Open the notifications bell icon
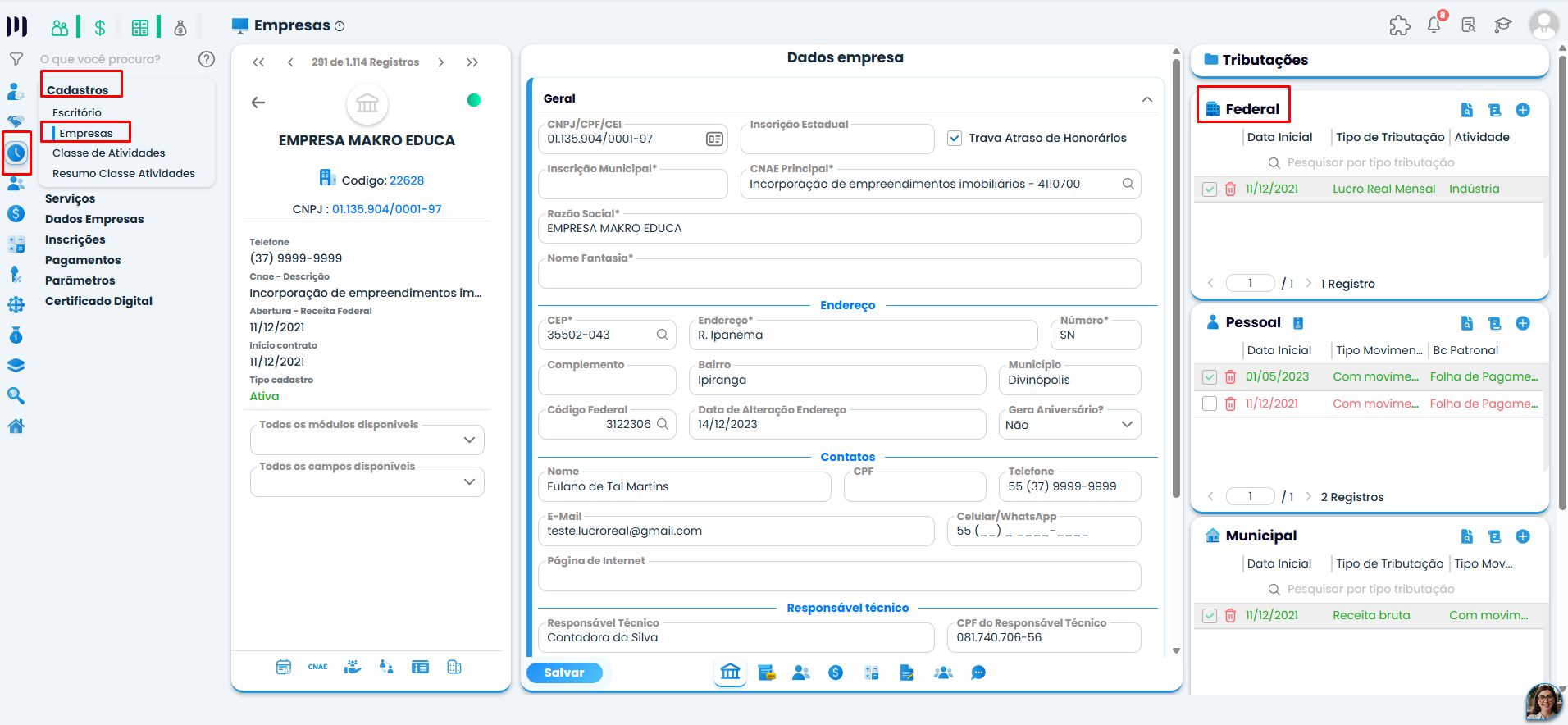Image resolution: width=1568 pixels, height=725 pixels. tap(1434, 25)
